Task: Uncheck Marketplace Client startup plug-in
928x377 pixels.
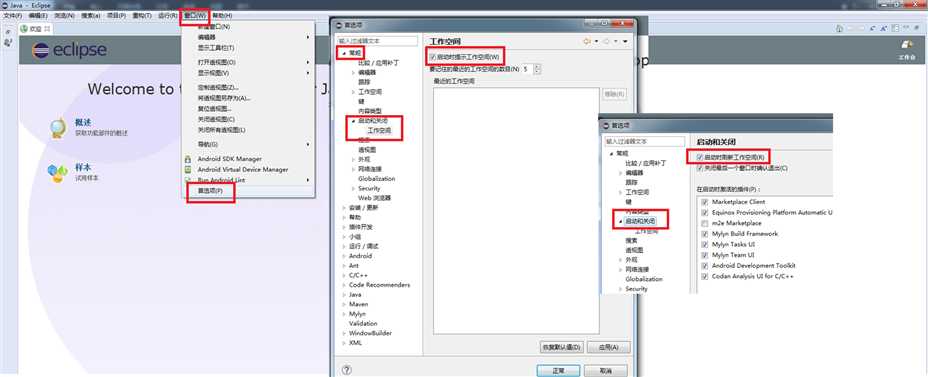Action: point(704,202)
